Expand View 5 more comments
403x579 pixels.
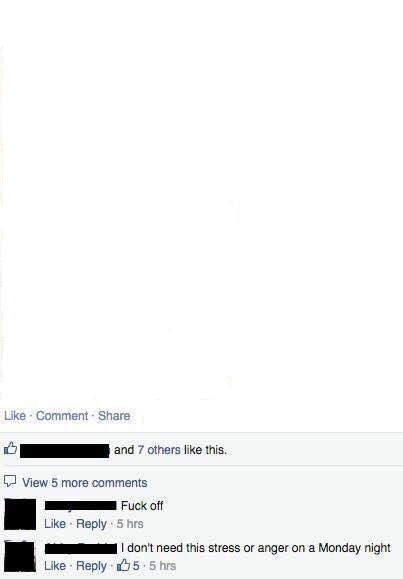tap(84, 483)
